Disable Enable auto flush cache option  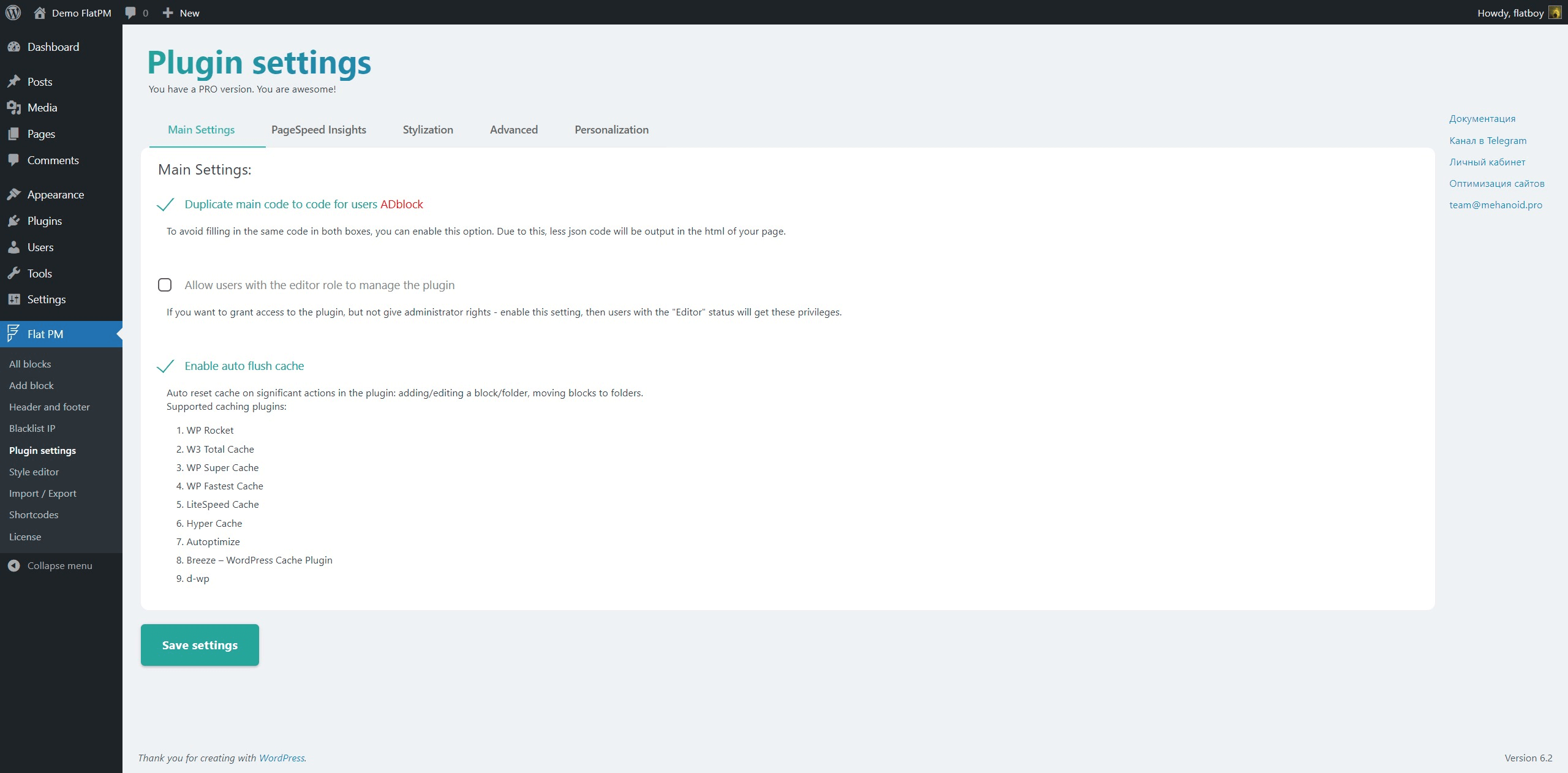tap(165, 366)
